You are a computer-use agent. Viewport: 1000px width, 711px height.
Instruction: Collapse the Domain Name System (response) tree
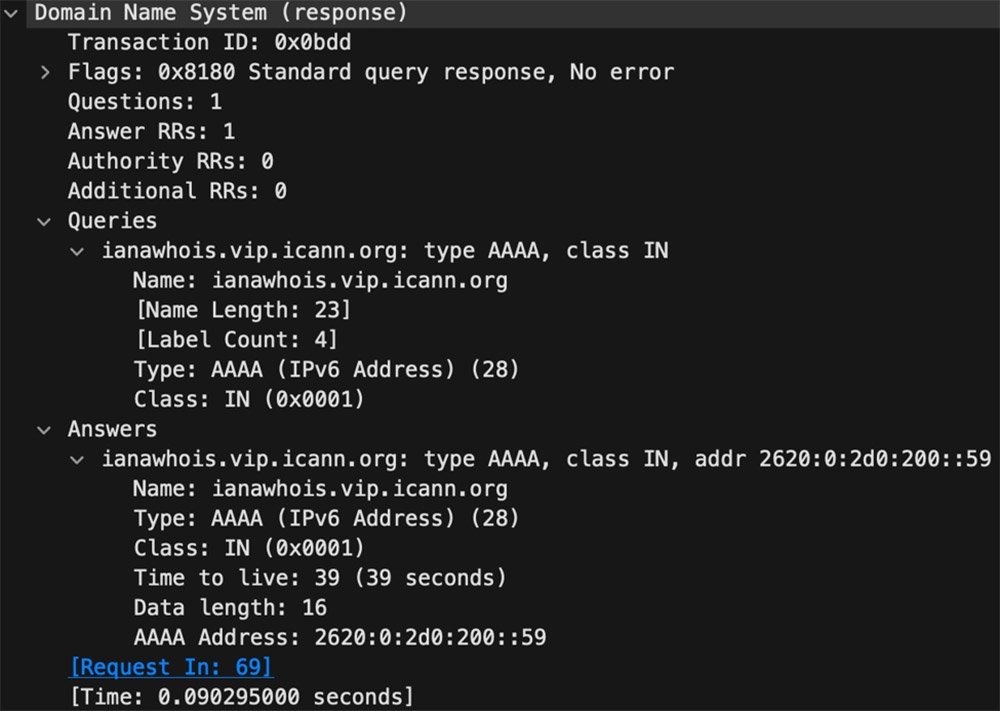coord(10,13)
